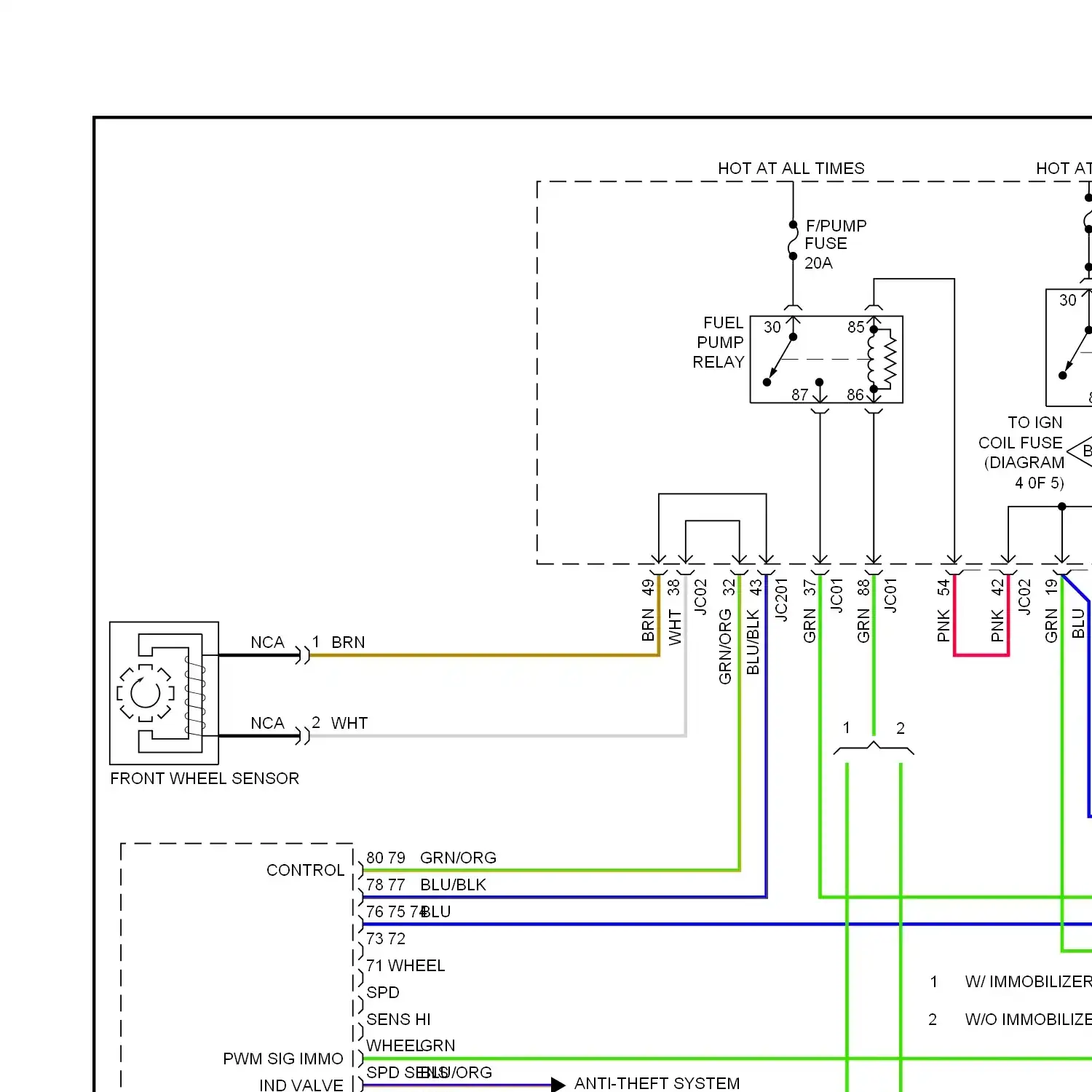
Task: Click the vertical GRN 37 pin label
Action: 810,611
